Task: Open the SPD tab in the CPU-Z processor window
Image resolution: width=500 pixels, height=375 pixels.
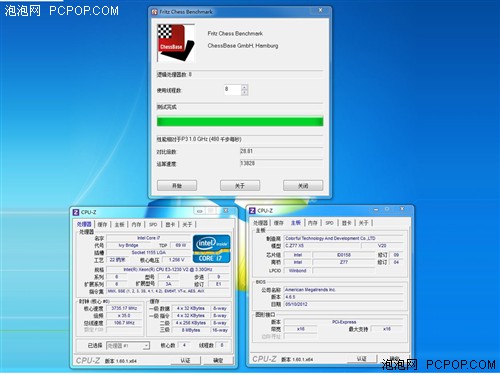Action: click(153, 225)
